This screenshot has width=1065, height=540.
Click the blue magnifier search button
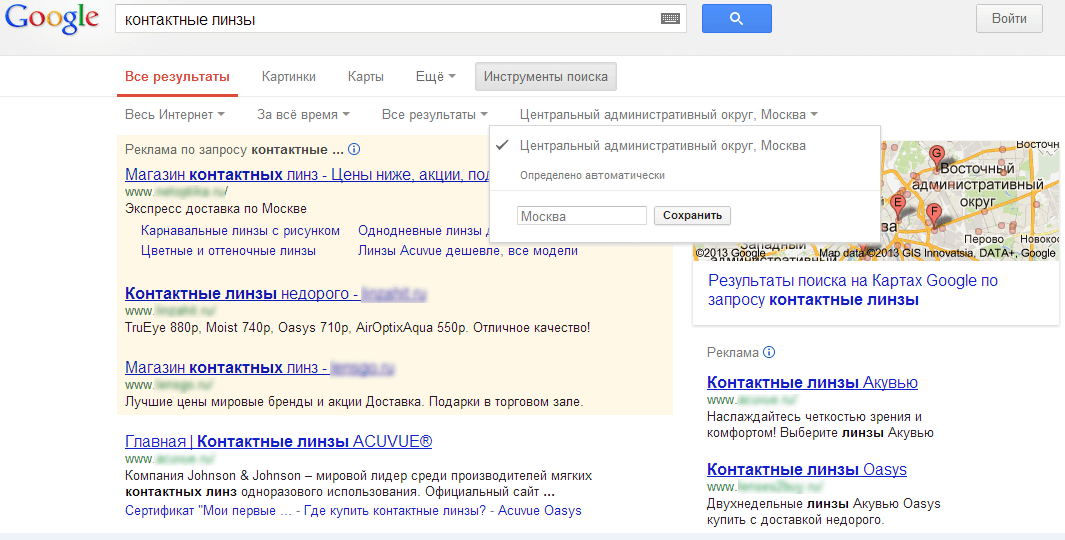click(736, 18)
